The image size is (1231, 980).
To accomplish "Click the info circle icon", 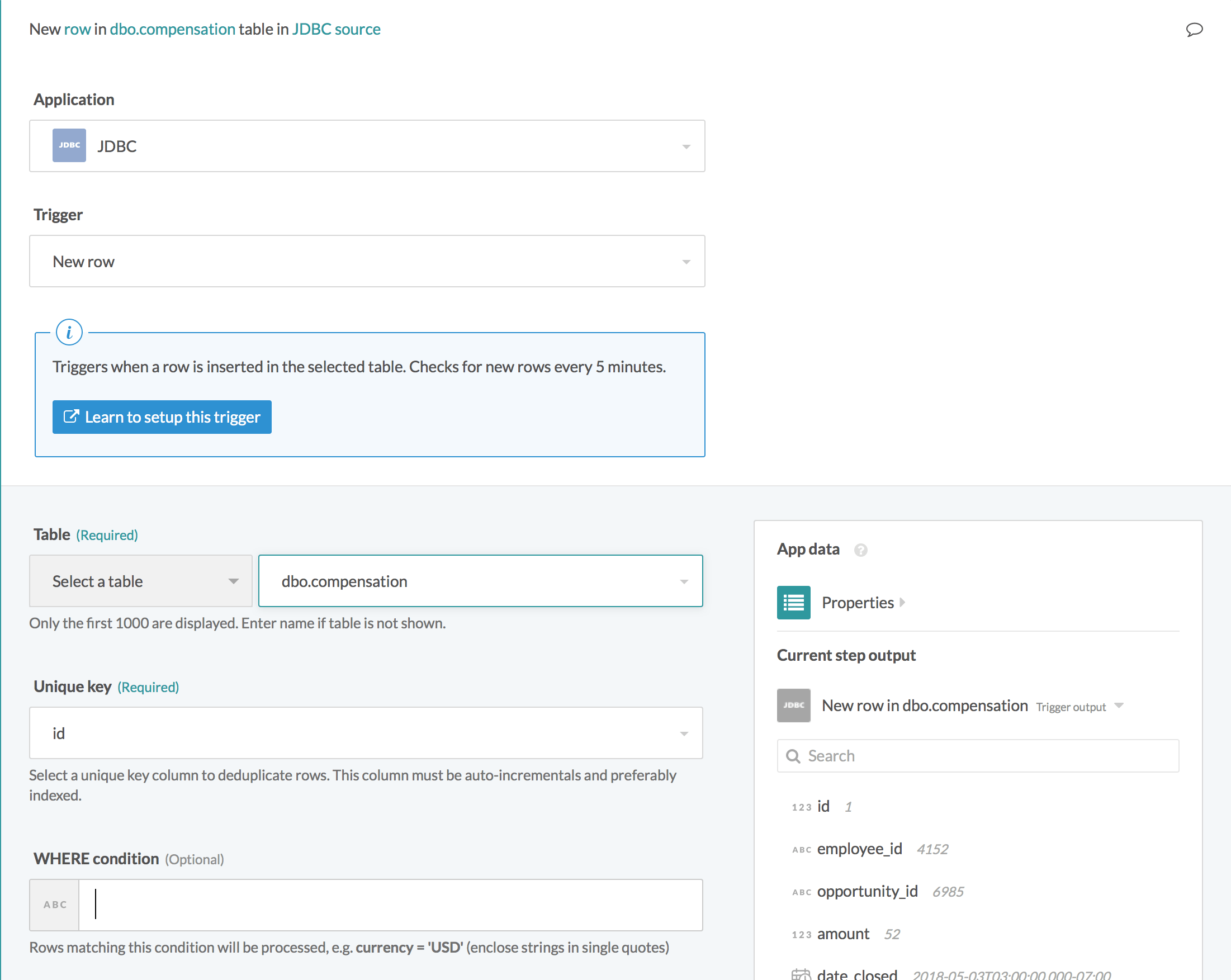I will tap(69, 332).
